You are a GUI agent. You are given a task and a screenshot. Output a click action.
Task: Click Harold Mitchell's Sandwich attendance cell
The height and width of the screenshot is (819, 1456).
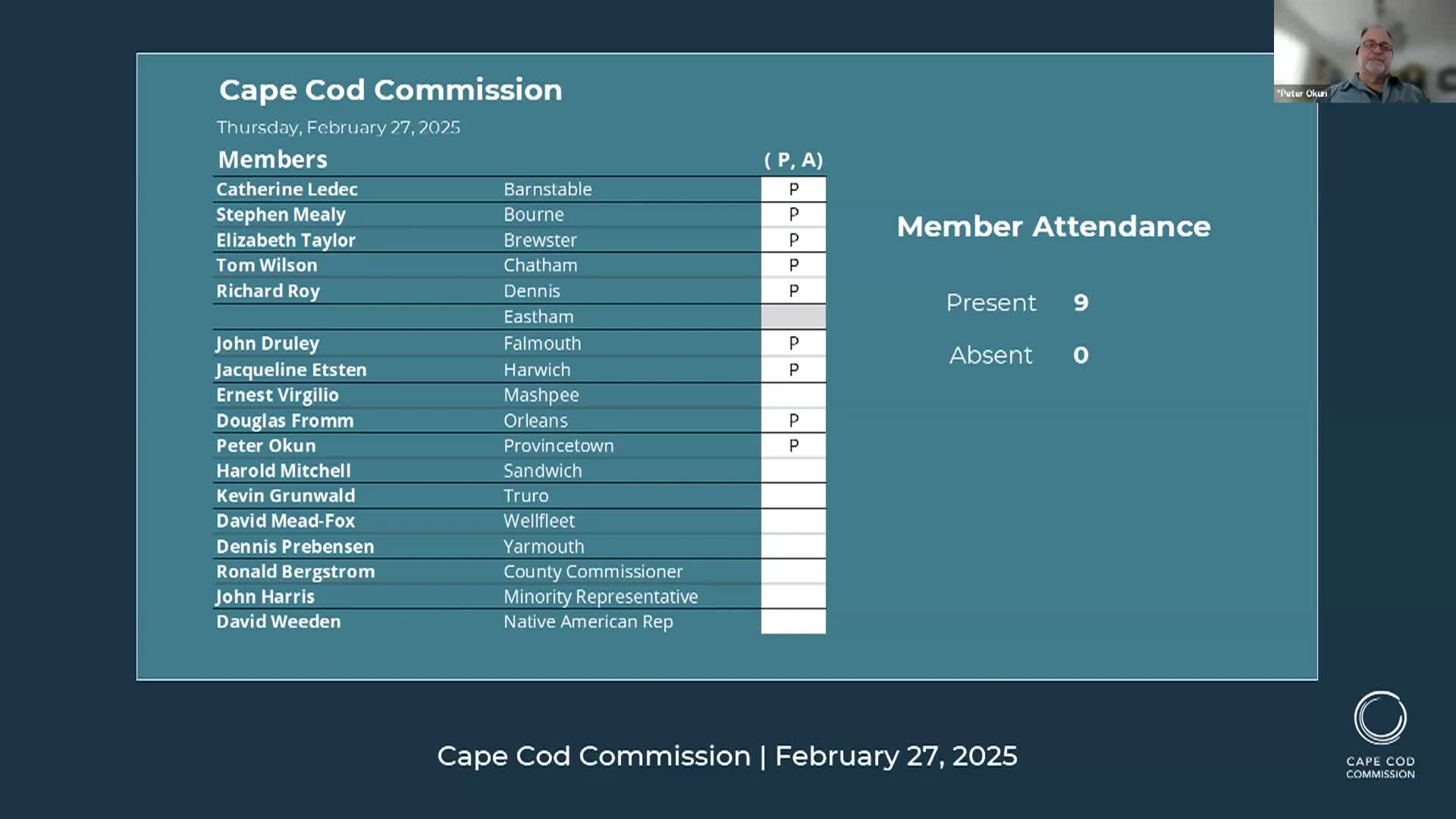pyautogui.click(x=793, y=470)
